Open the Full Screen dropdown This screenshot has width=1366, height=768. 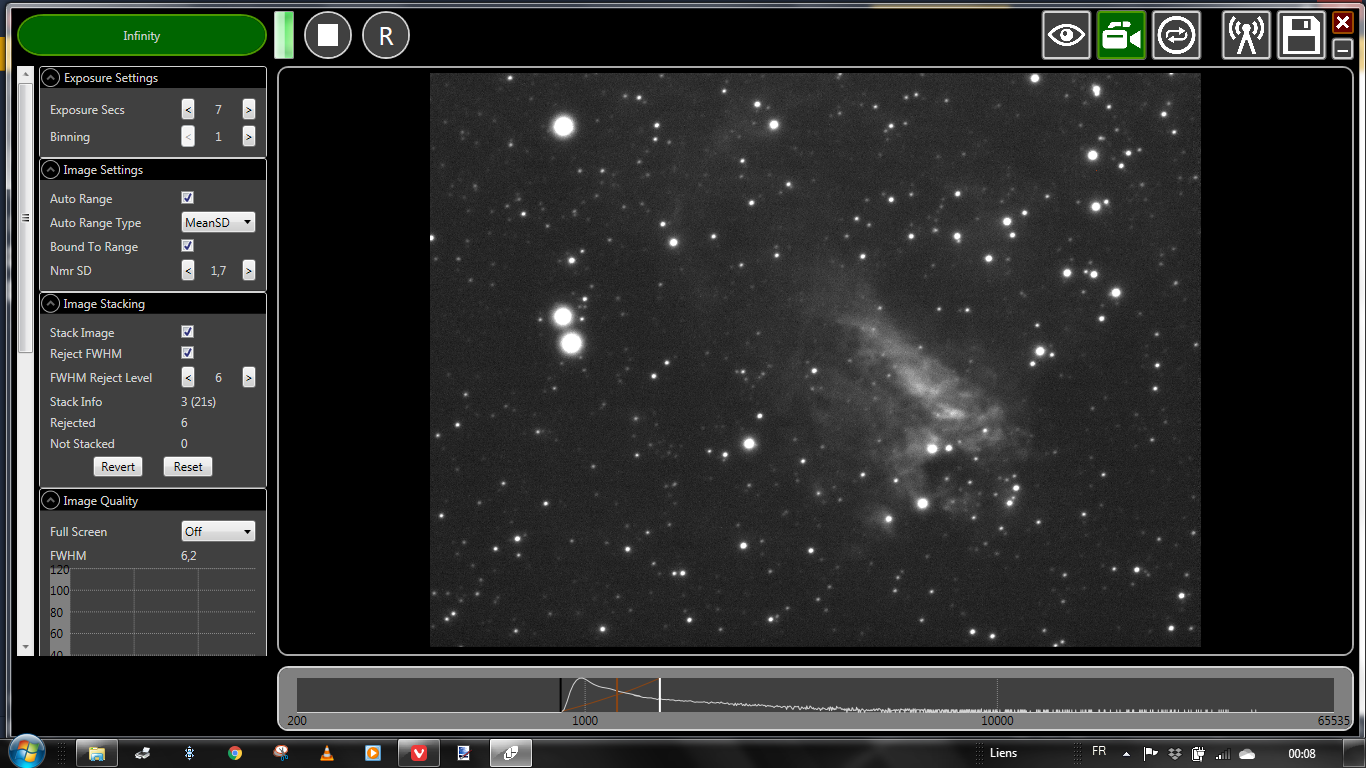point(218,531)
